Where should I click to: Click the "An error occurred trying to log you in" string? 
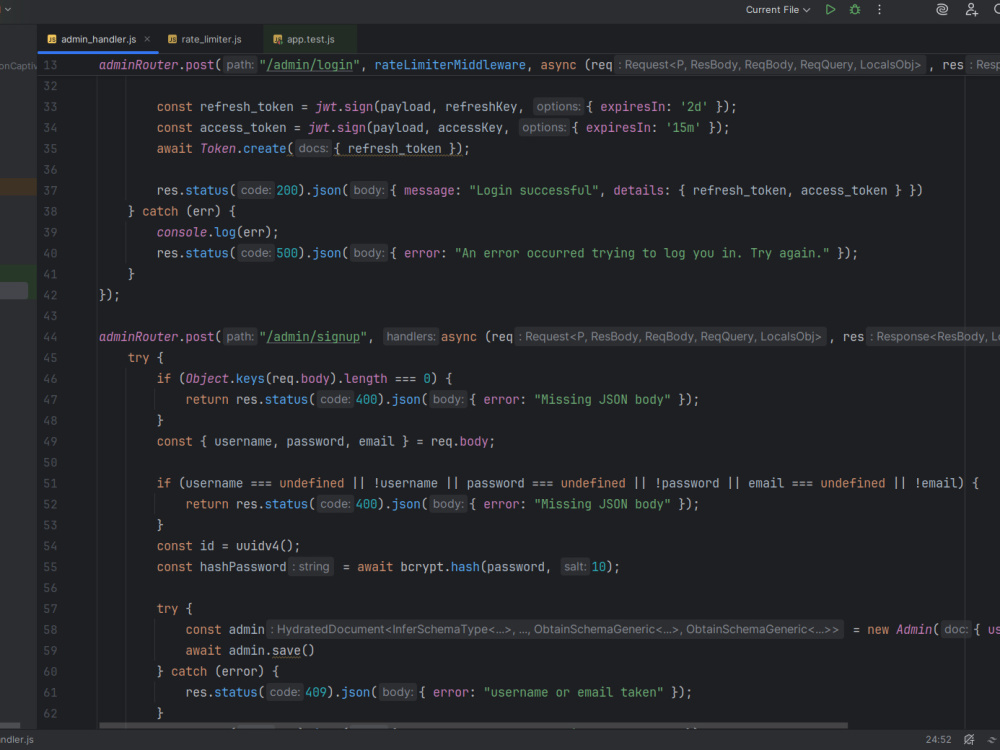[x=642, y=253]
